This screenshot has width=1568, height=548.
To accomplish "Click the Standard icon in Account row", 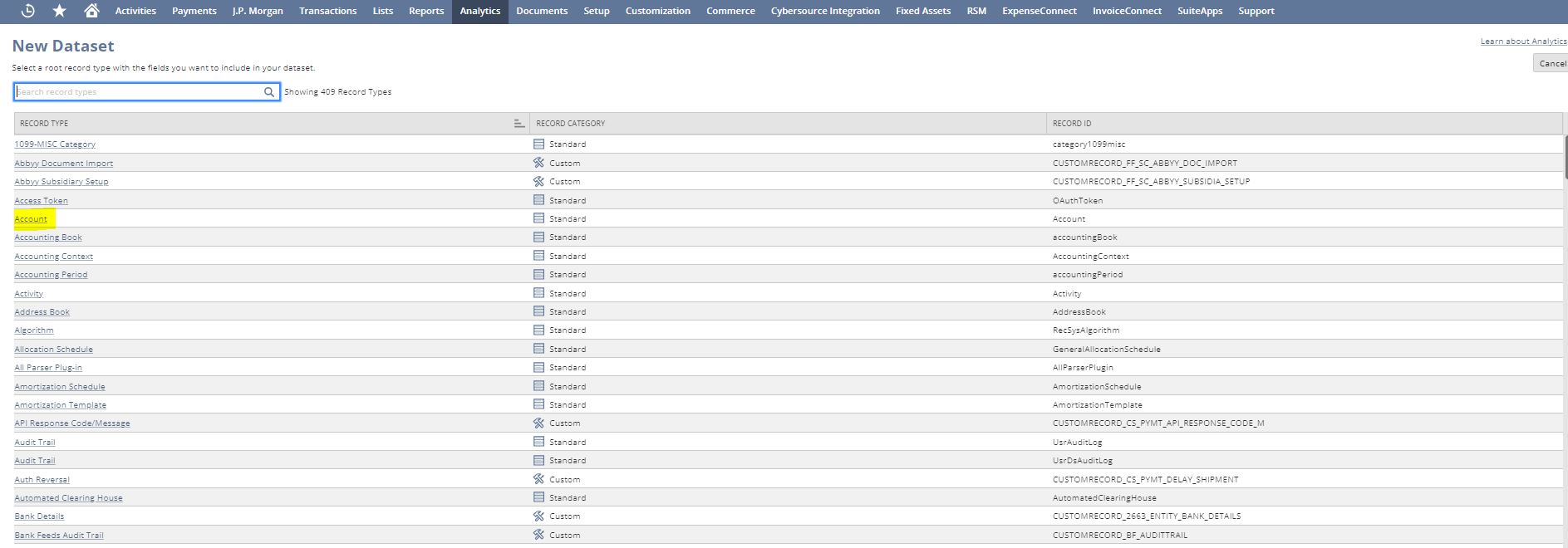I will (x=538, y=218).
